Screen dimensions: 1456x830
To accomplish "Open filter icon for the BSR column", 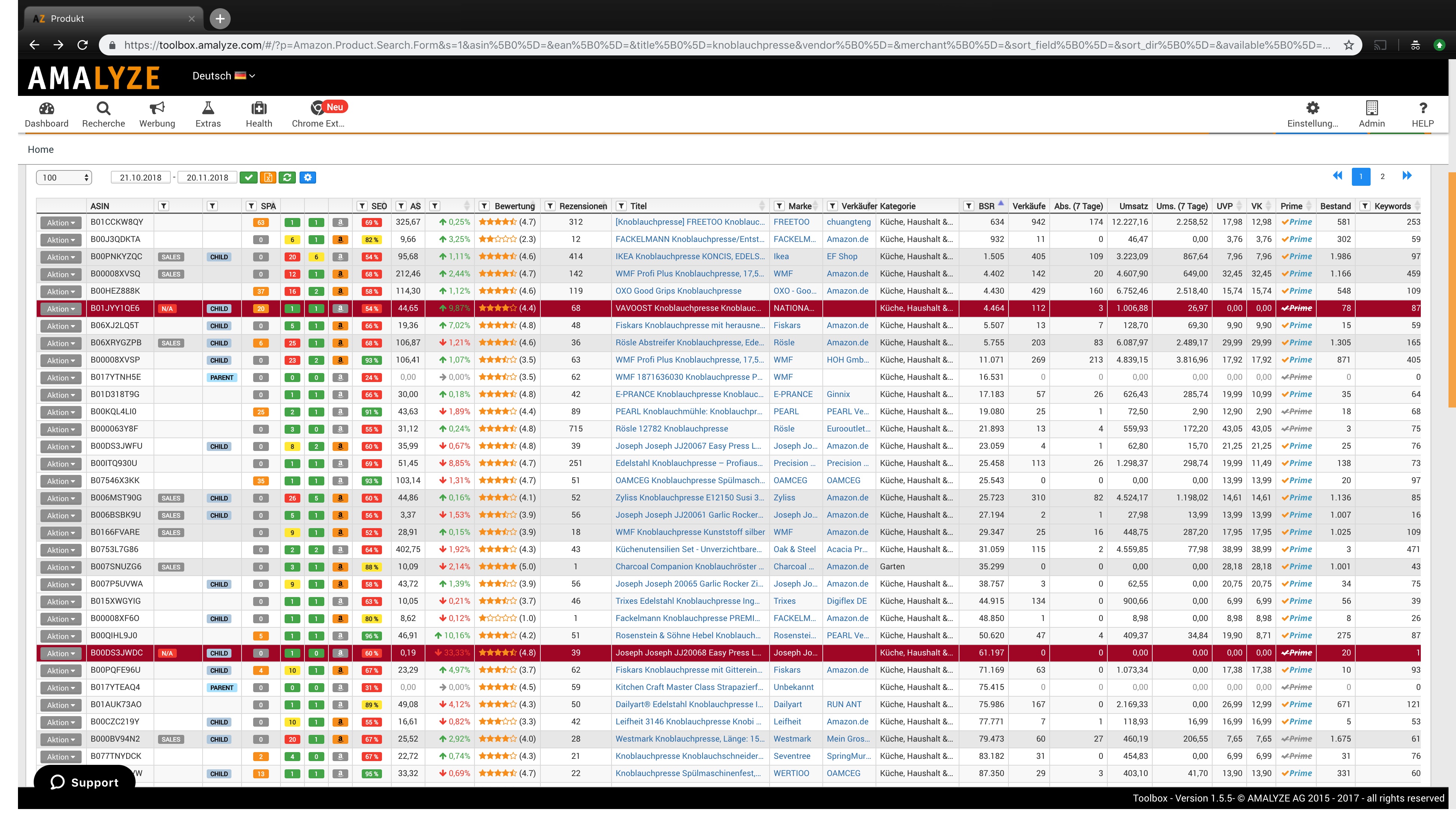I will 968,206.
